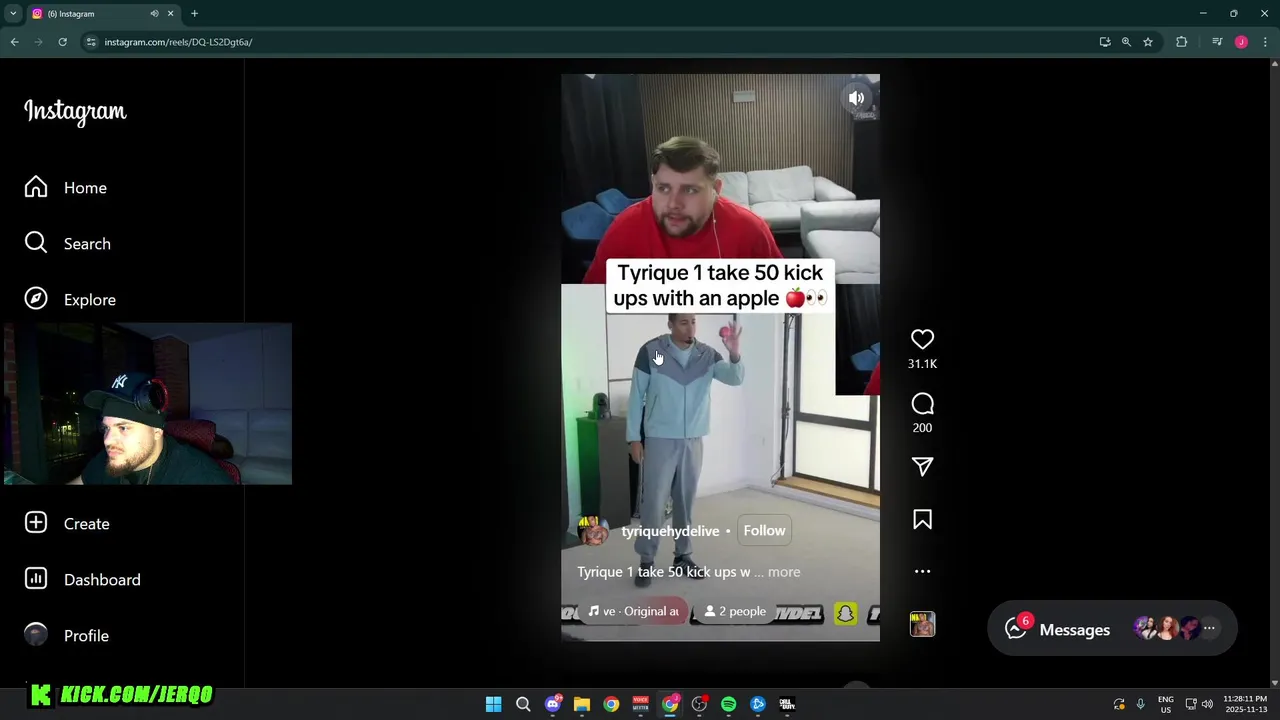Image resolution: width=1280 pixels, height=720 pixels.
Task: Open the tyriquehydelive username link
Action: (x=670, y=531)
